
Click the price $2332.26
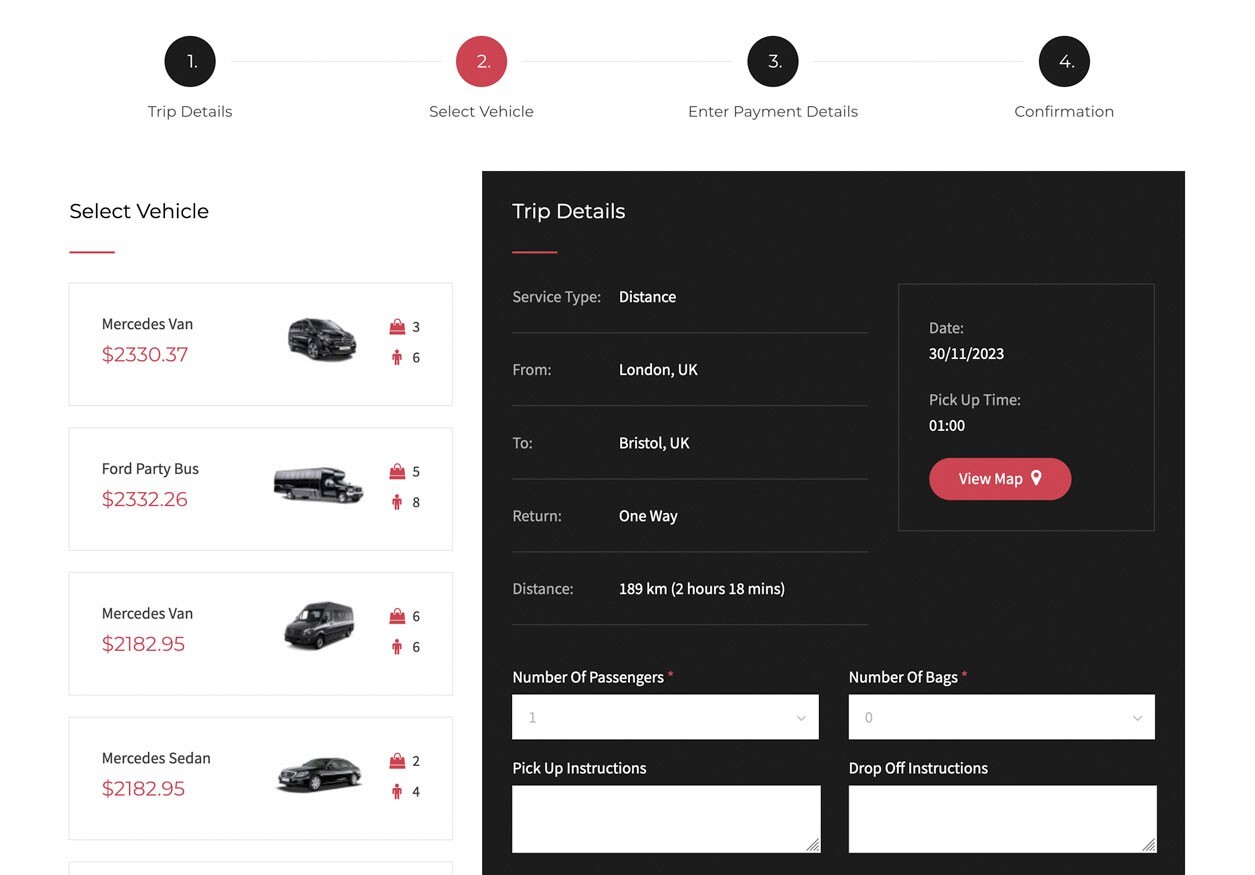click(x=145, y=499)
